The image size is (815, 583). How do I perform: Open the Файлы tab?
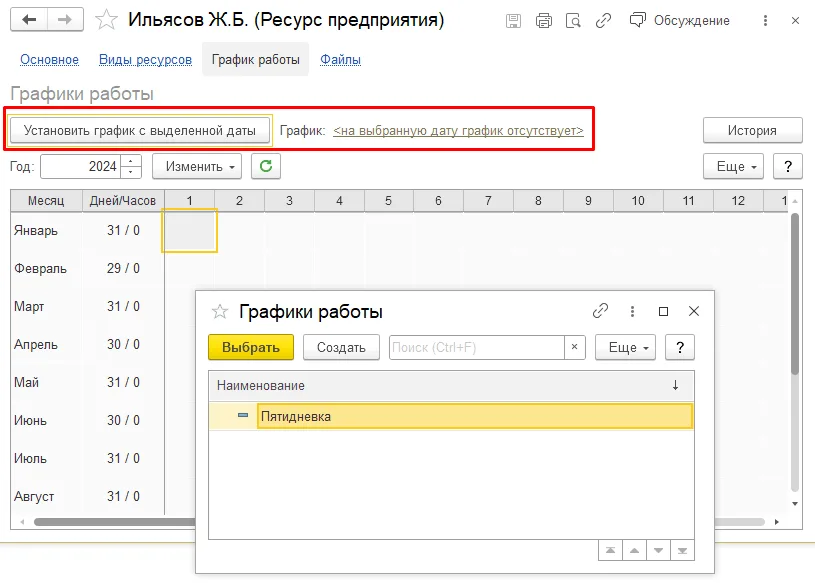tap(340, 60)
